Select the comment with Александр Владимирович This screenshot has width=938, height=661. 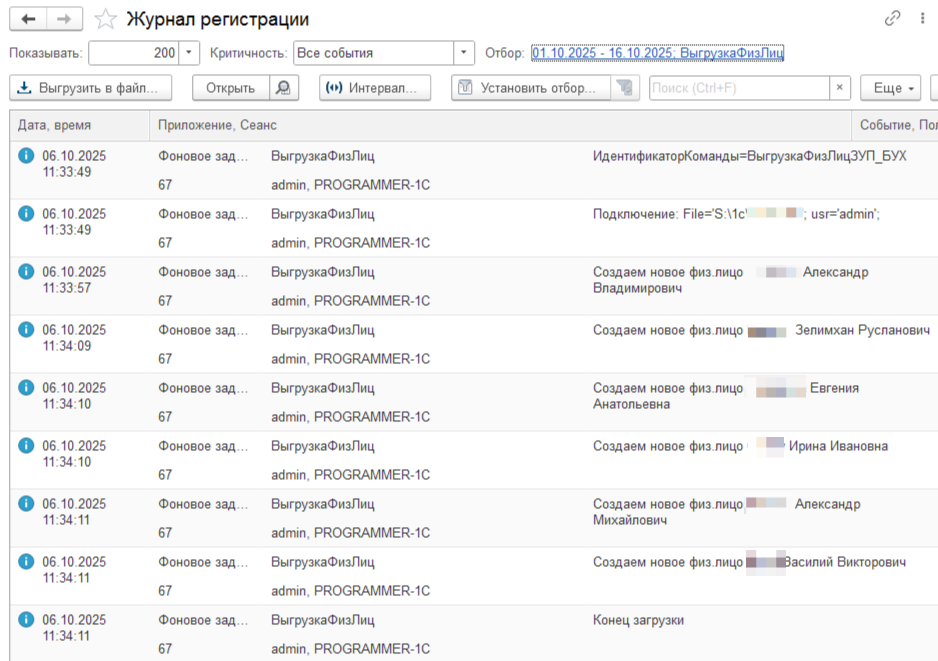click(730, 280)
